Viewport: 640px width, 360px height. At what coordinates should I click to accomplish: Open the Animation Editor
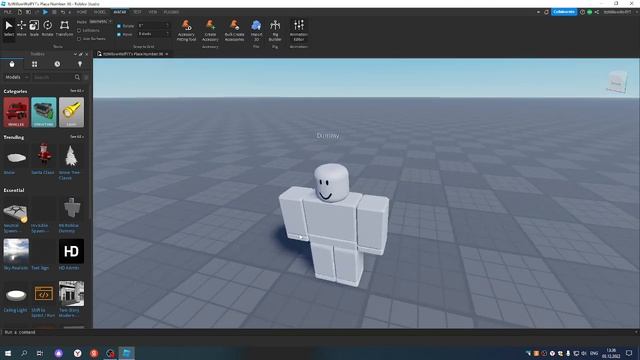(x=299, y=30)
